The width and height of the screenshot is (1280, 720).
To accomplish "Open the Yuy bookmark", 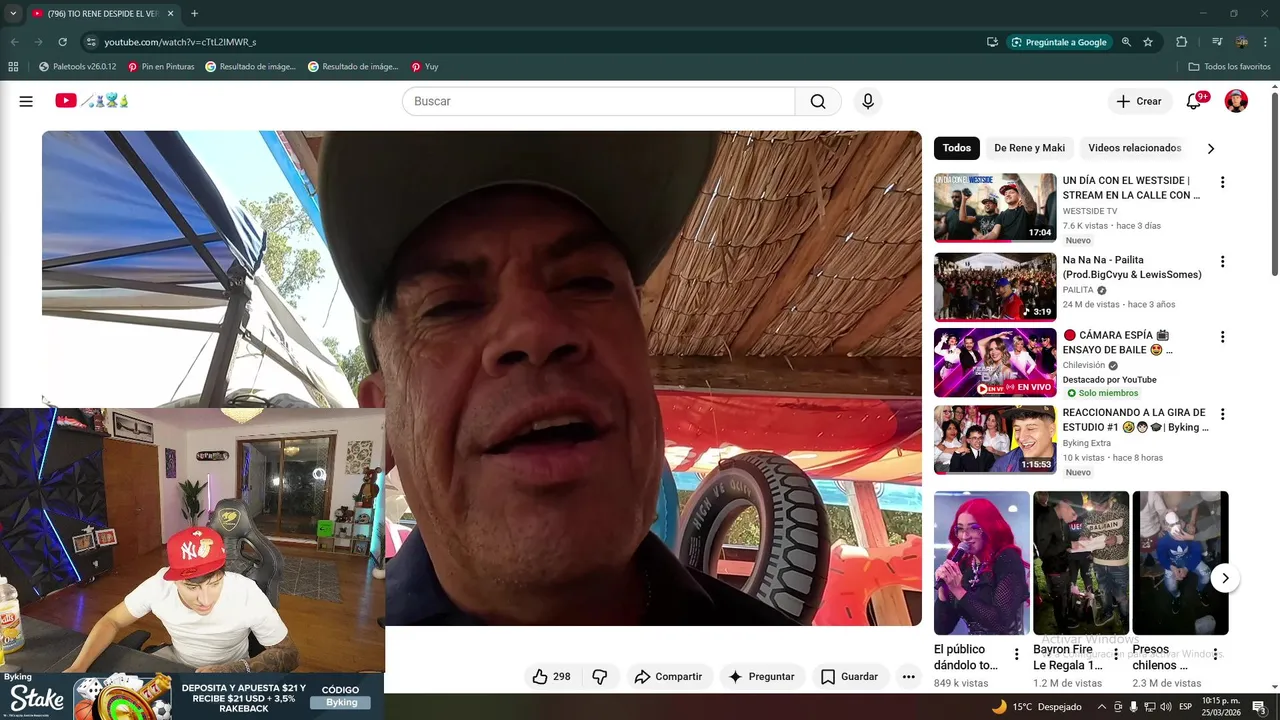I will [425, 67].
